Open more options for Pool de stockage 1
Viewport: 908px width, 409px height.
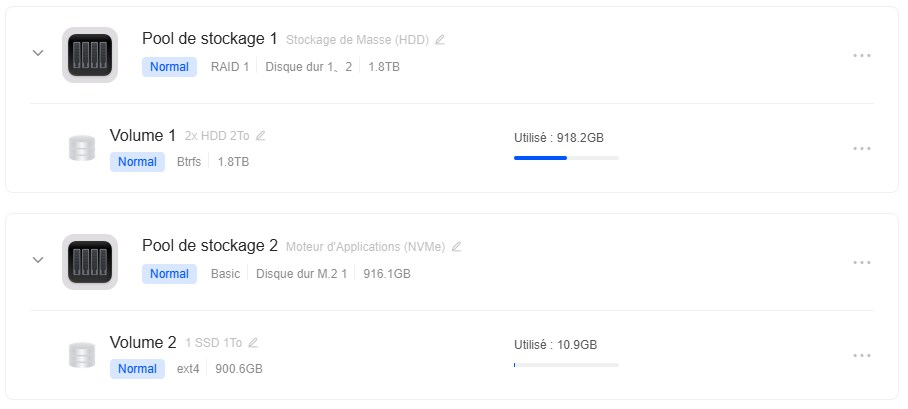[x=862, y=55]
